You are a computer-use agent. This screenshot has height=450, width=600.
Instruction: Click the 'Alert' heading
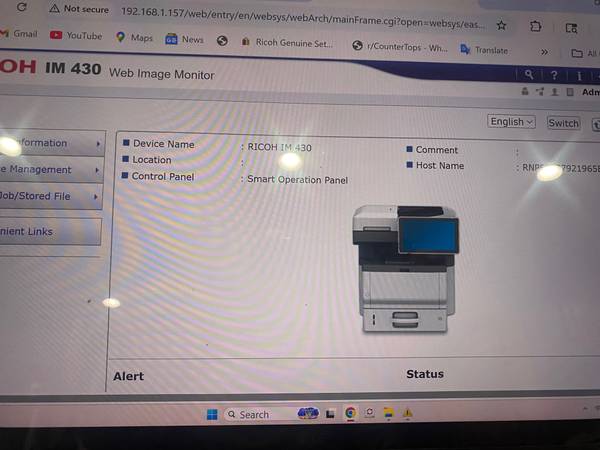pyautogui.click(x=129, y=376)
